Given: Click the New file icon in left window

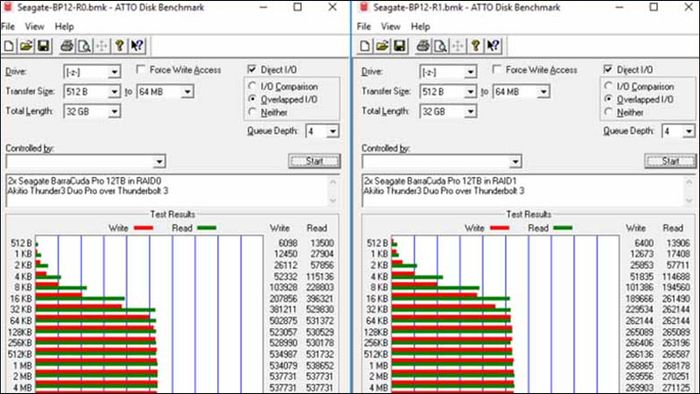Looking at the screenshot, I should [x=9, y=46].
